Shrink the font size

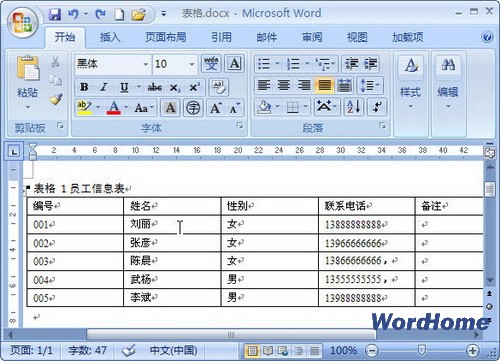click(x=235, y=108)
